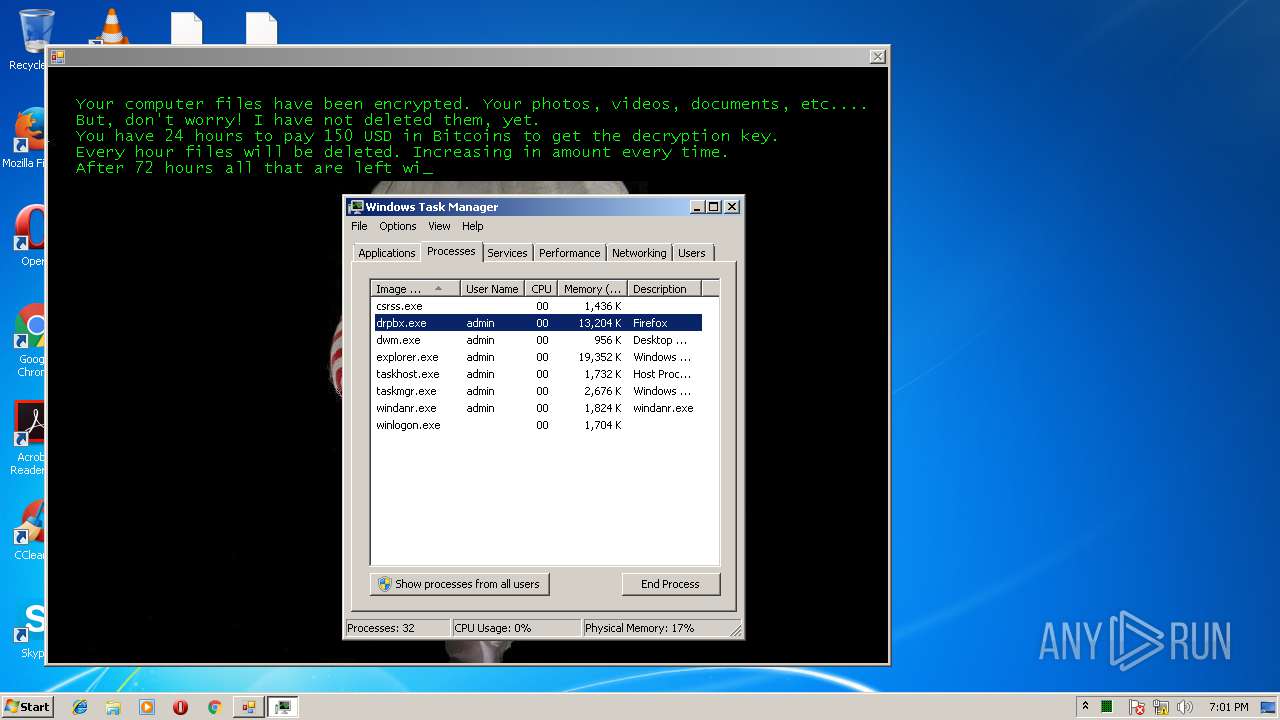The image size is (1280, 720).
Task: Click the green CPU meter tray icon
Action: 1107,707
